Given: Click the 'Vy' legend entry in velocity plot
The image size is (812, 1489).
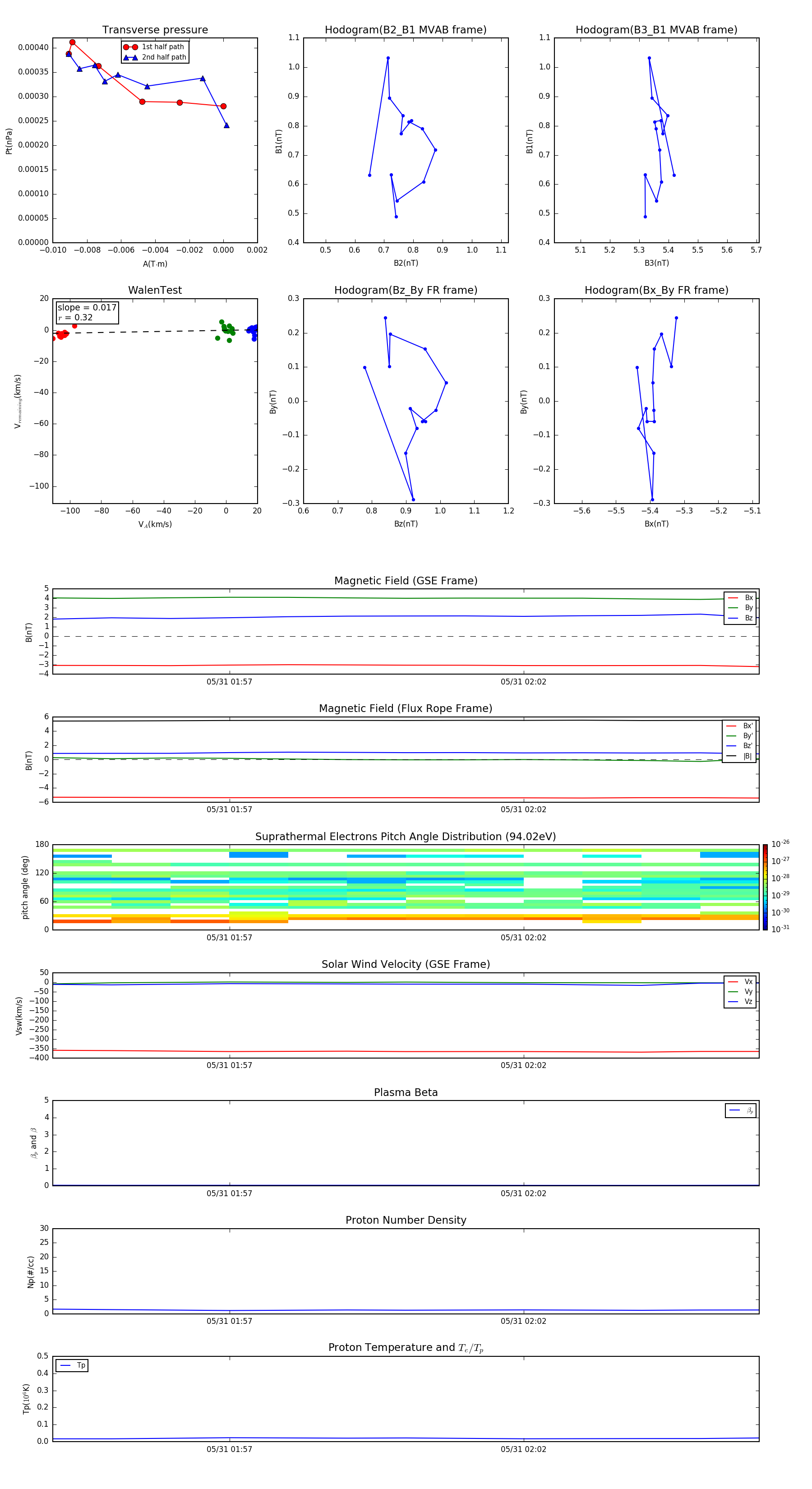Looking at the screenshot, I should tap(740, 992).
